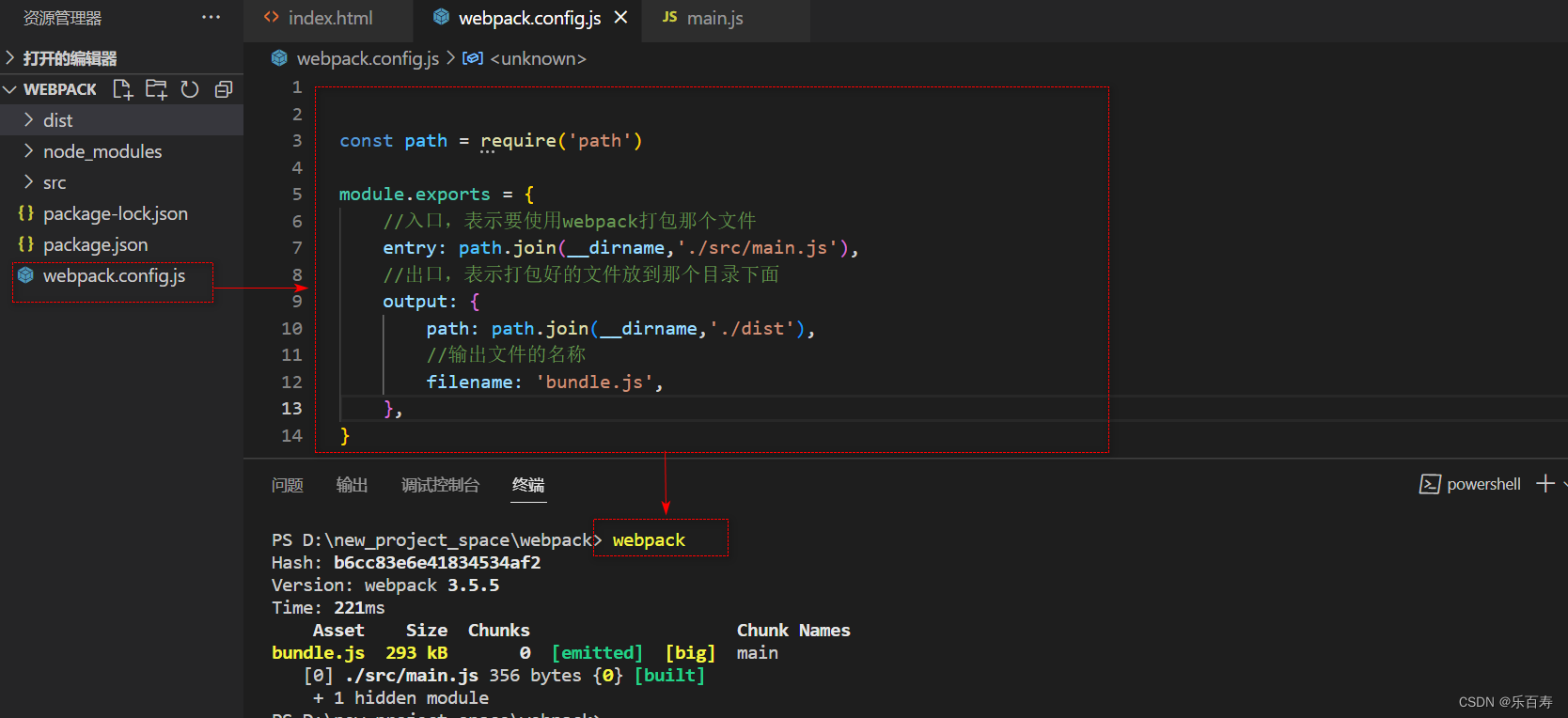The width and height of the screenshot is (1568, 718).
Task: Click '+ 1 hidden module' terminal line
Action: 401,698
